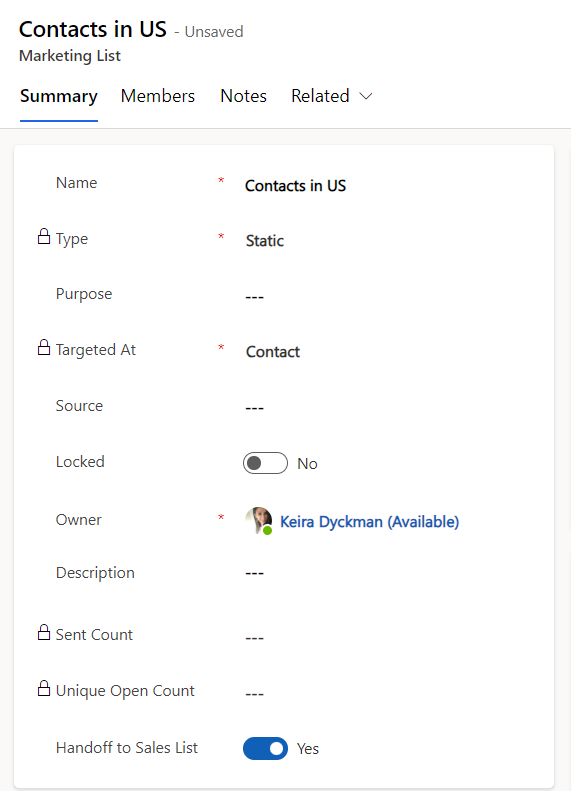
Task: Click Keira Dyckman's owner avatar photo
Action: coord(258,520)
